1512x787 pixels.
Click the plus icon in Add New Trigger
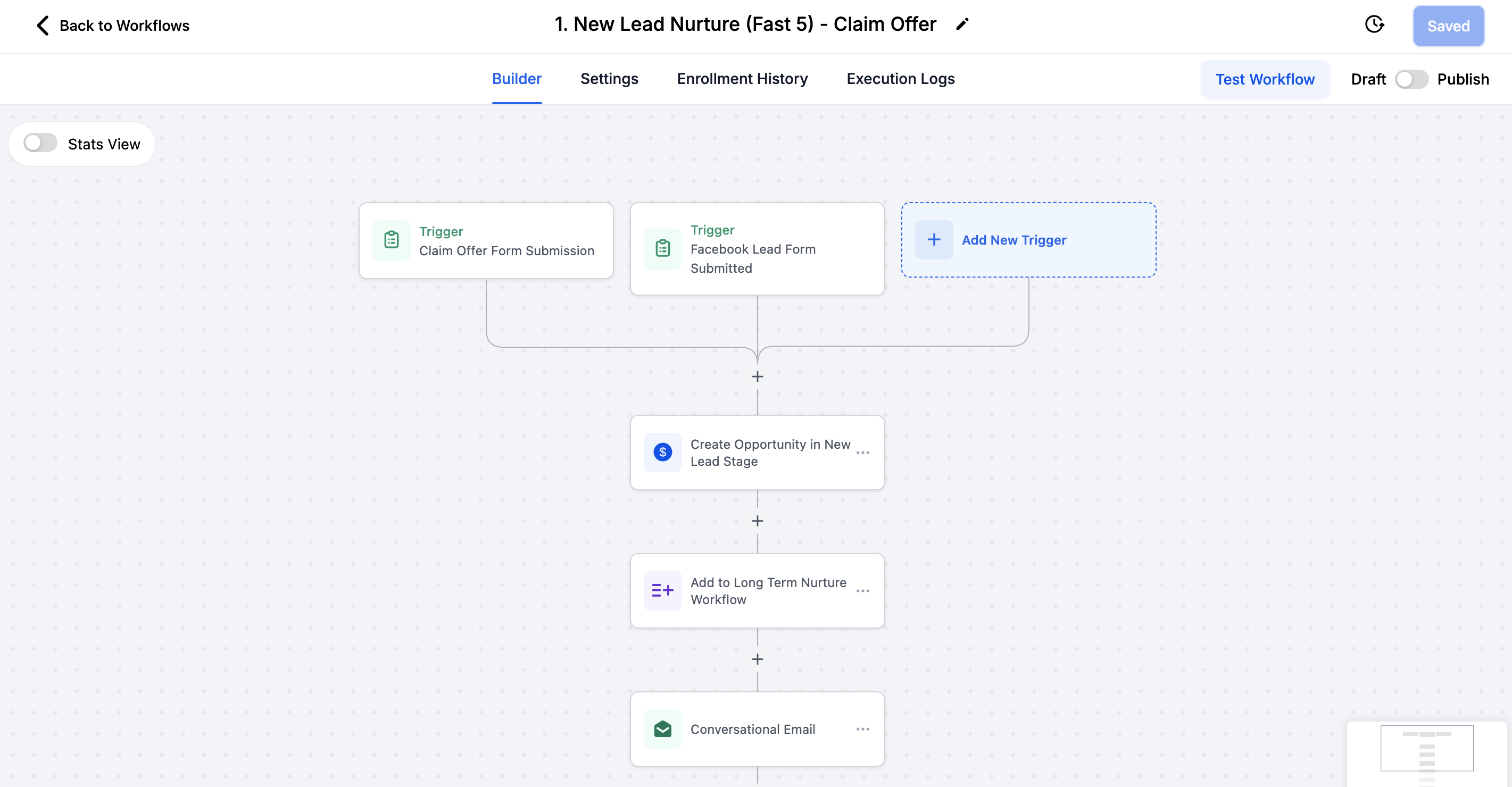(x=934, y=239)
